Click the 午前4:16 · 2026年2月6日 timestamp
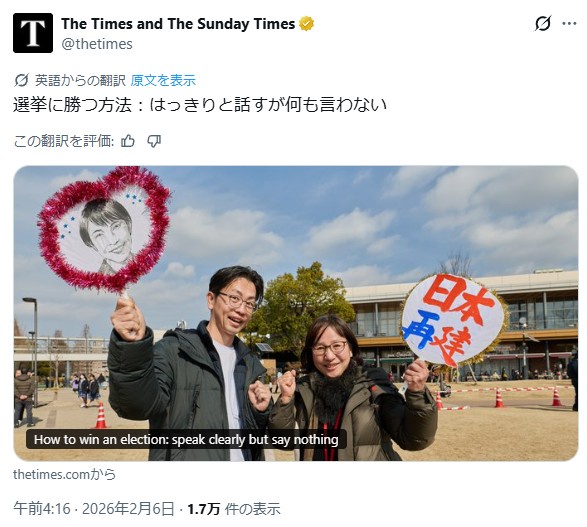The image size is (587, 527). point(94,509)
